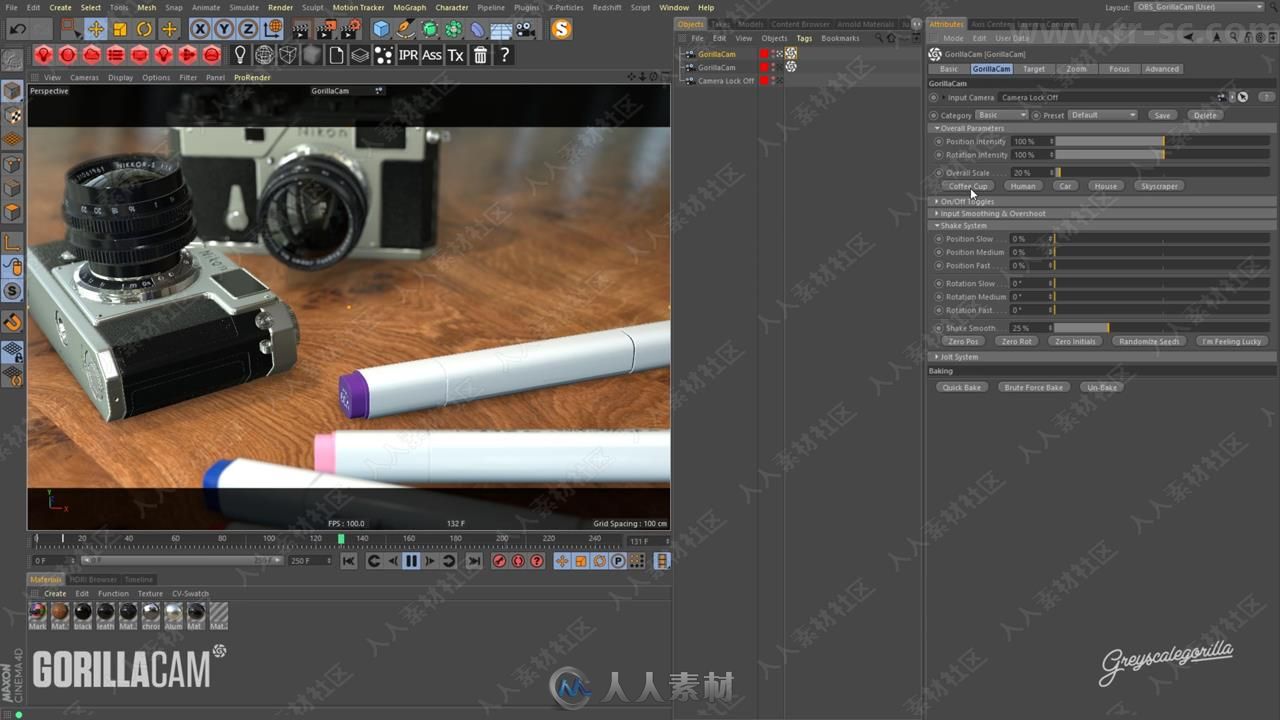Click the light bulb icon in second toolbar
The image size is (1280, 720).
coord(240,55)
